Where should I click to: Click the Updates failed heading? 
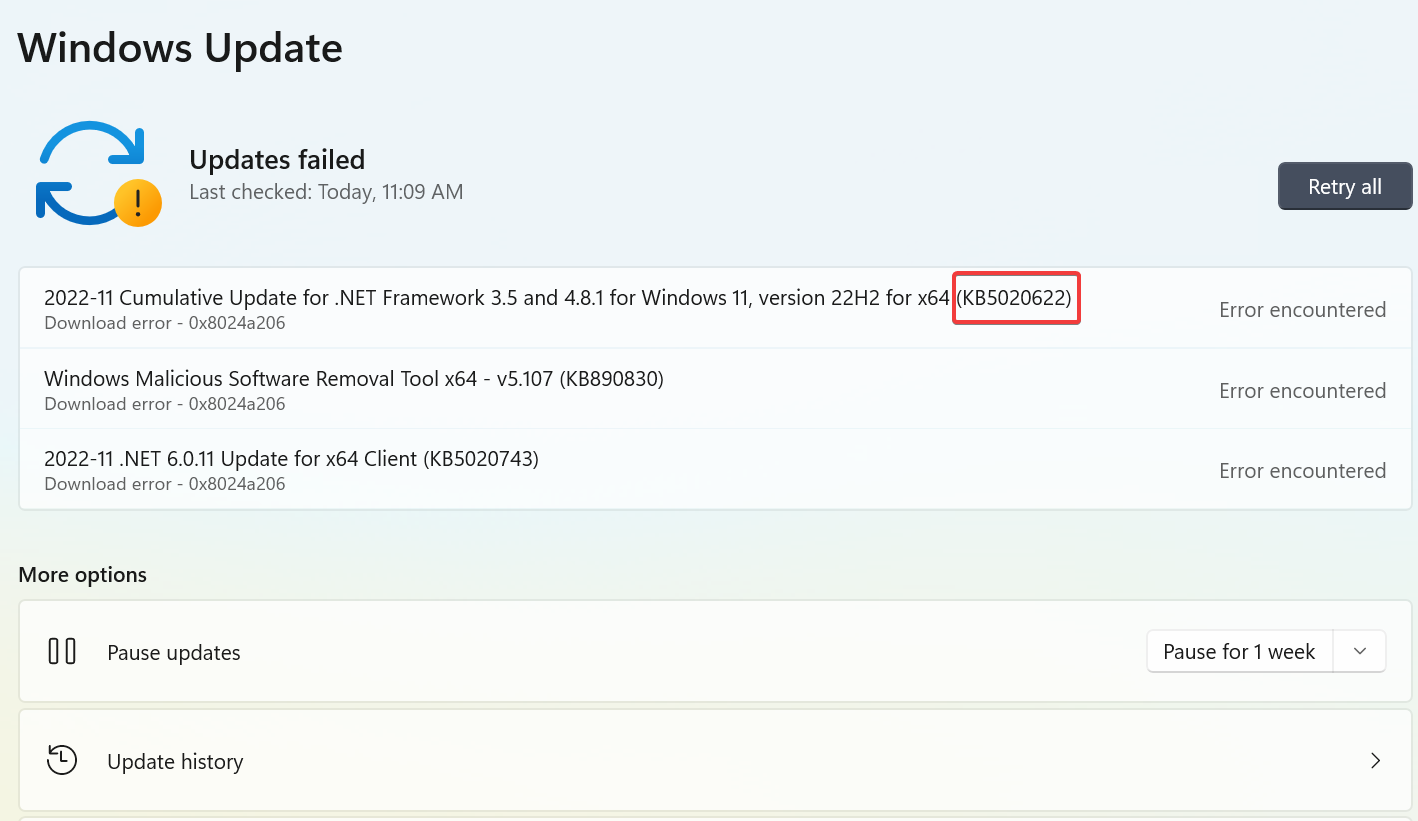coord(277,160)
